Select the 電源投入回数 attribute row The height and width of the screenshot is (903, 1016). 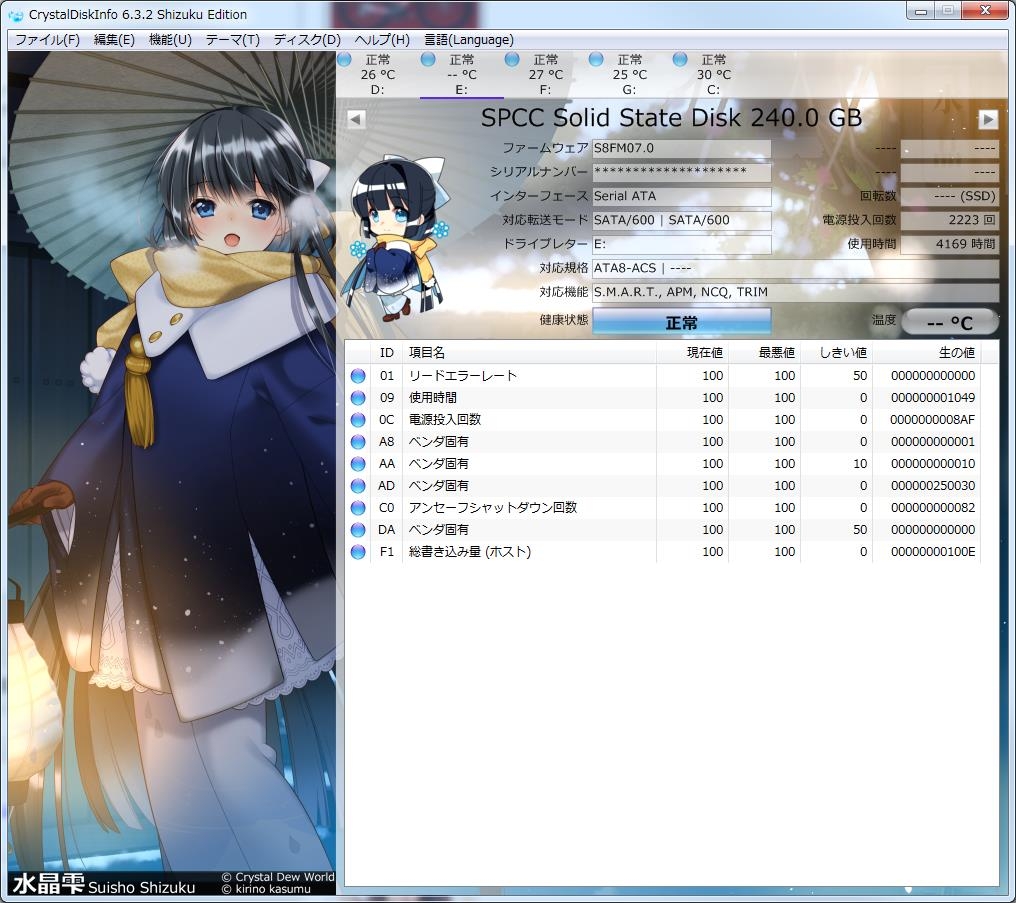point(662,420)
